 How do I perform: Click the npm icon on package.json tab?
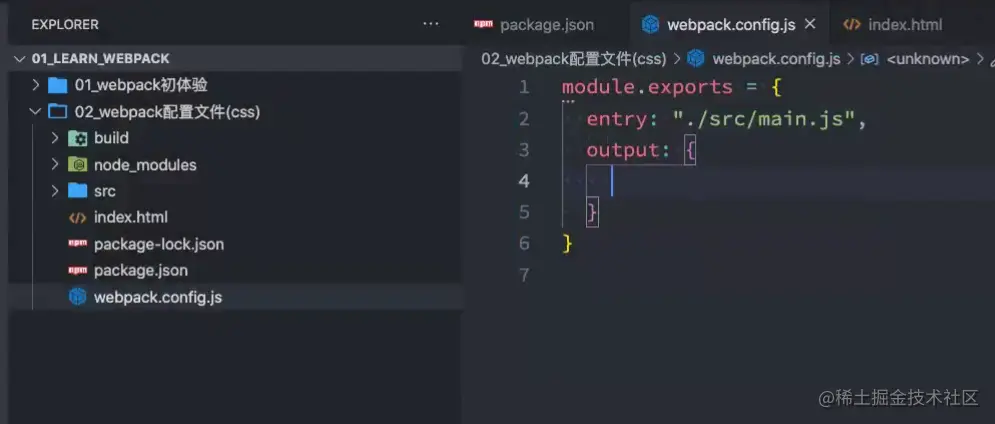pyautogui.click(x=484, y=24)
